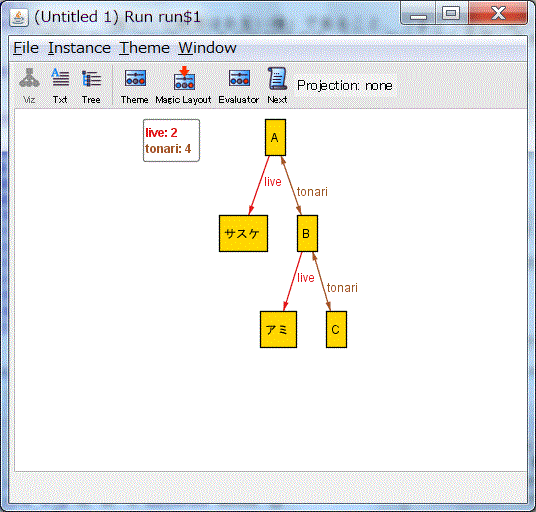Screen dimensions: 536x512
Task: Select node A in the graph
Action: coord(275,137)
